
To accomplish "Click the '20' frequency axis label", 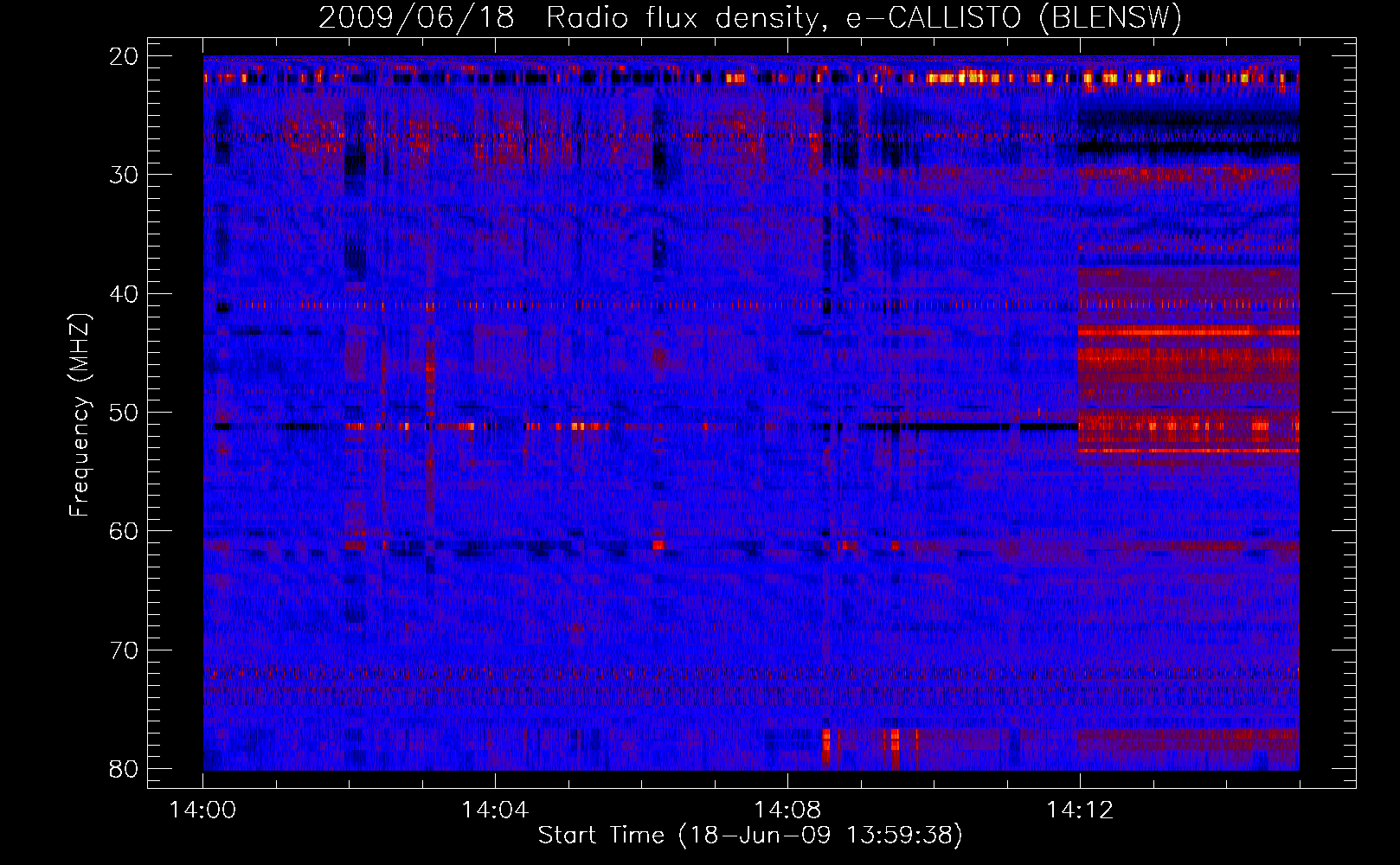I will pyautogui.click(x=125, y=56).
